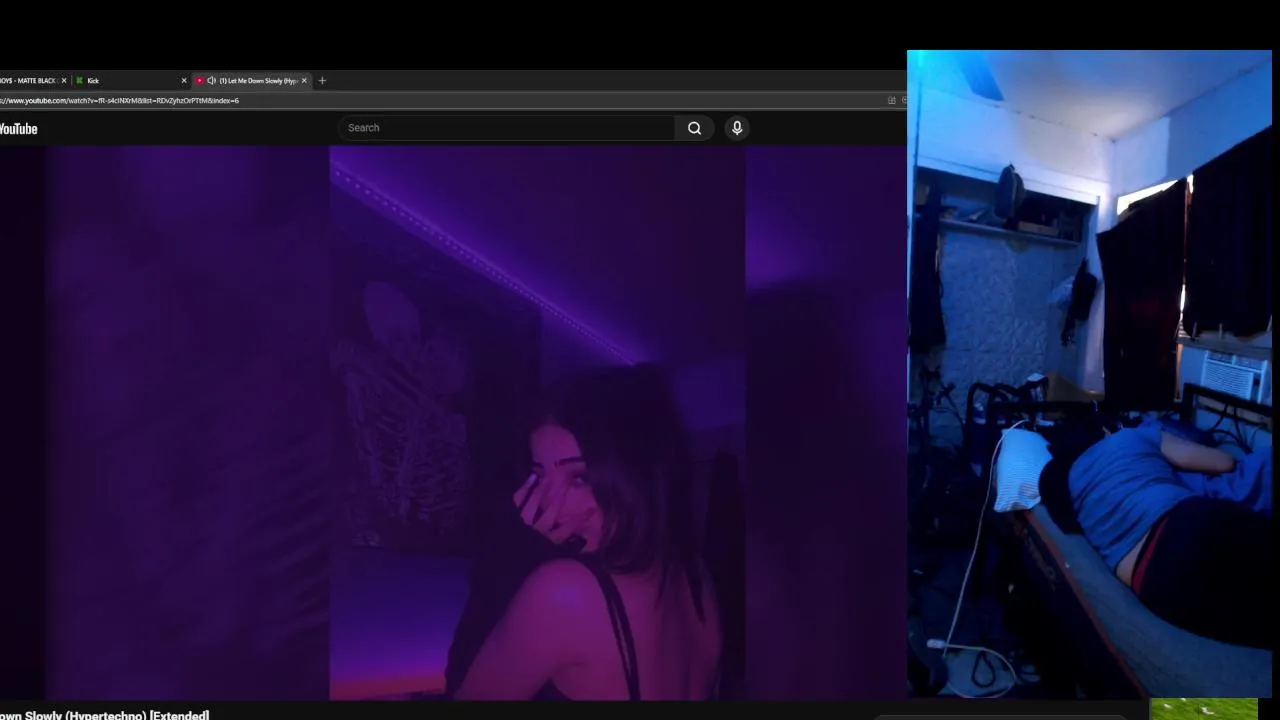The image size is (1280, 720).
Task: Click the Kick favicon on its tab
Action: pos(80,80)
